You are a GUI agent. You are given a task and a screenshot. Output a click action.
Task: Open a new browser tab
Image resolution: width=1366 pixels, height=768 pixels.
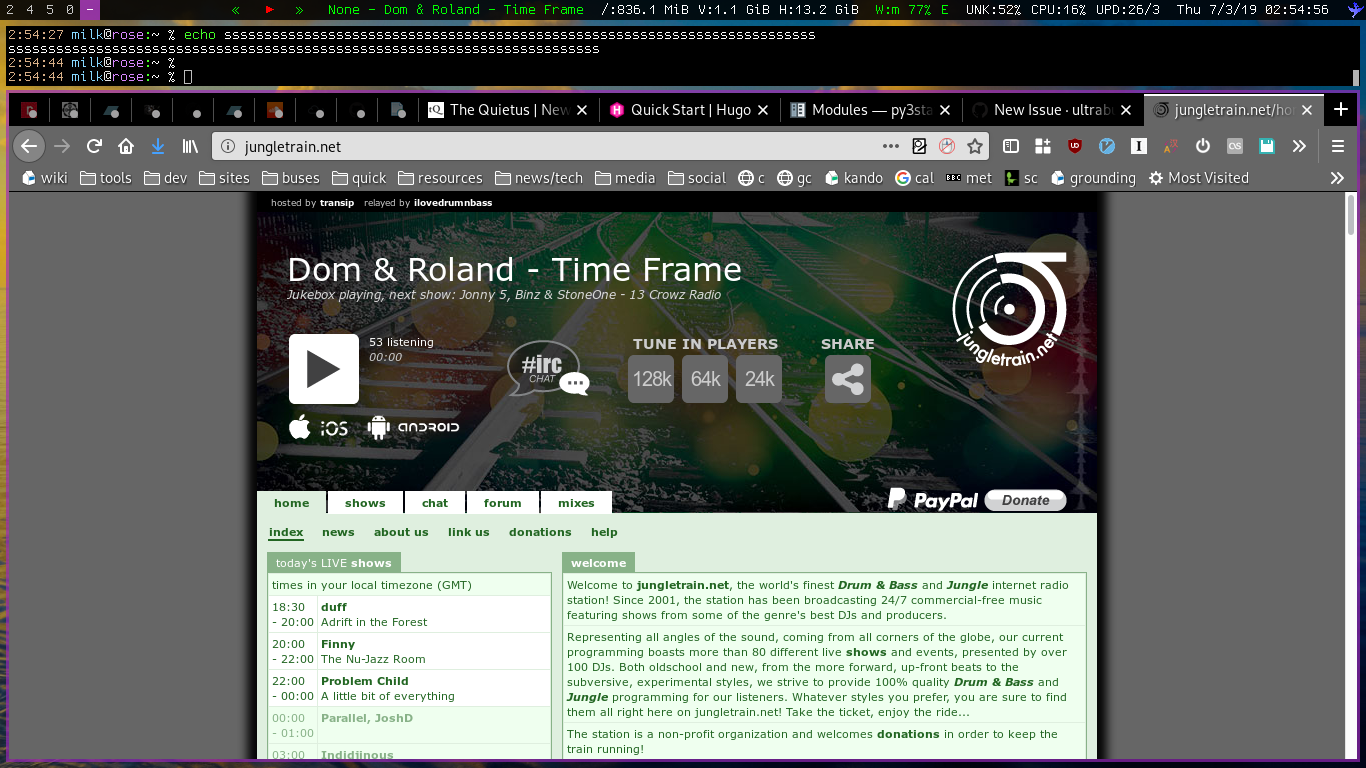(1341, 110)
